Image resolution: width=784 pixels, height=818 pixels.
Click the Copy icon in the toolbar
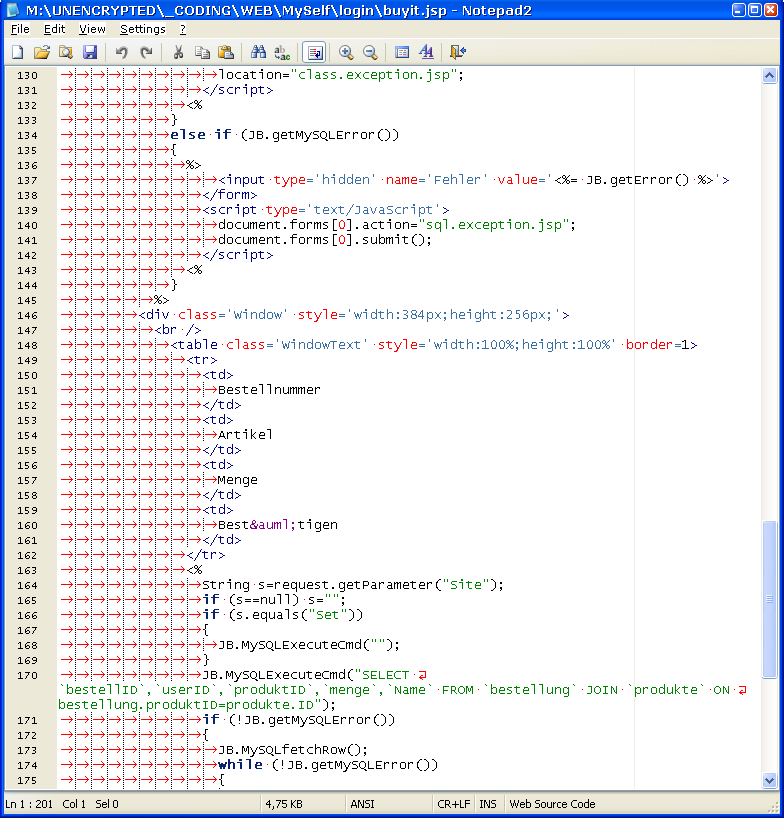tap(202, 52)
